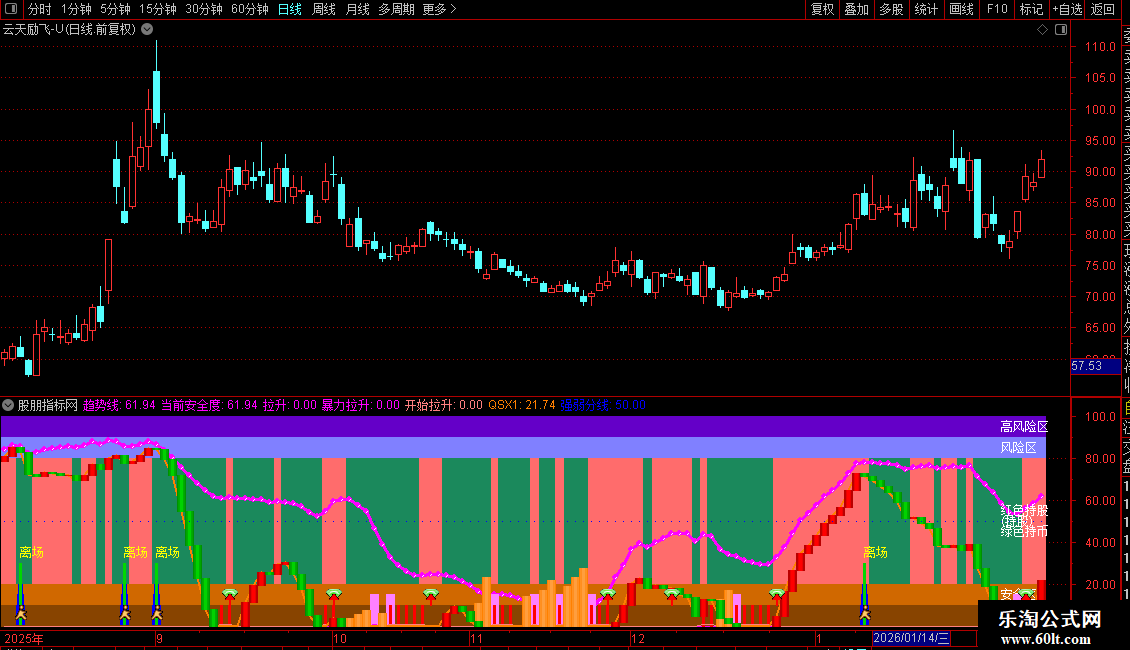Viewport: 1130px width, 650px height.
Task: Click the QSX1: 21.74 value
Action: [522, 405]
